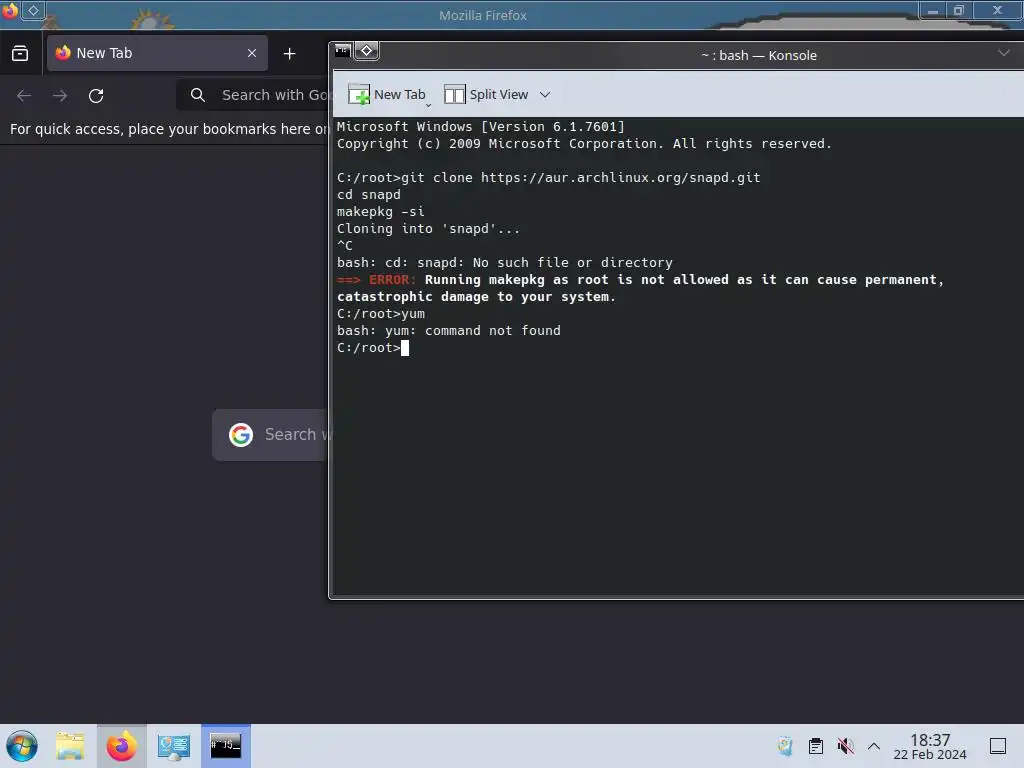Click the Google search box on the Firefox new tab page
1024x768 pixels.
[271, 435]
